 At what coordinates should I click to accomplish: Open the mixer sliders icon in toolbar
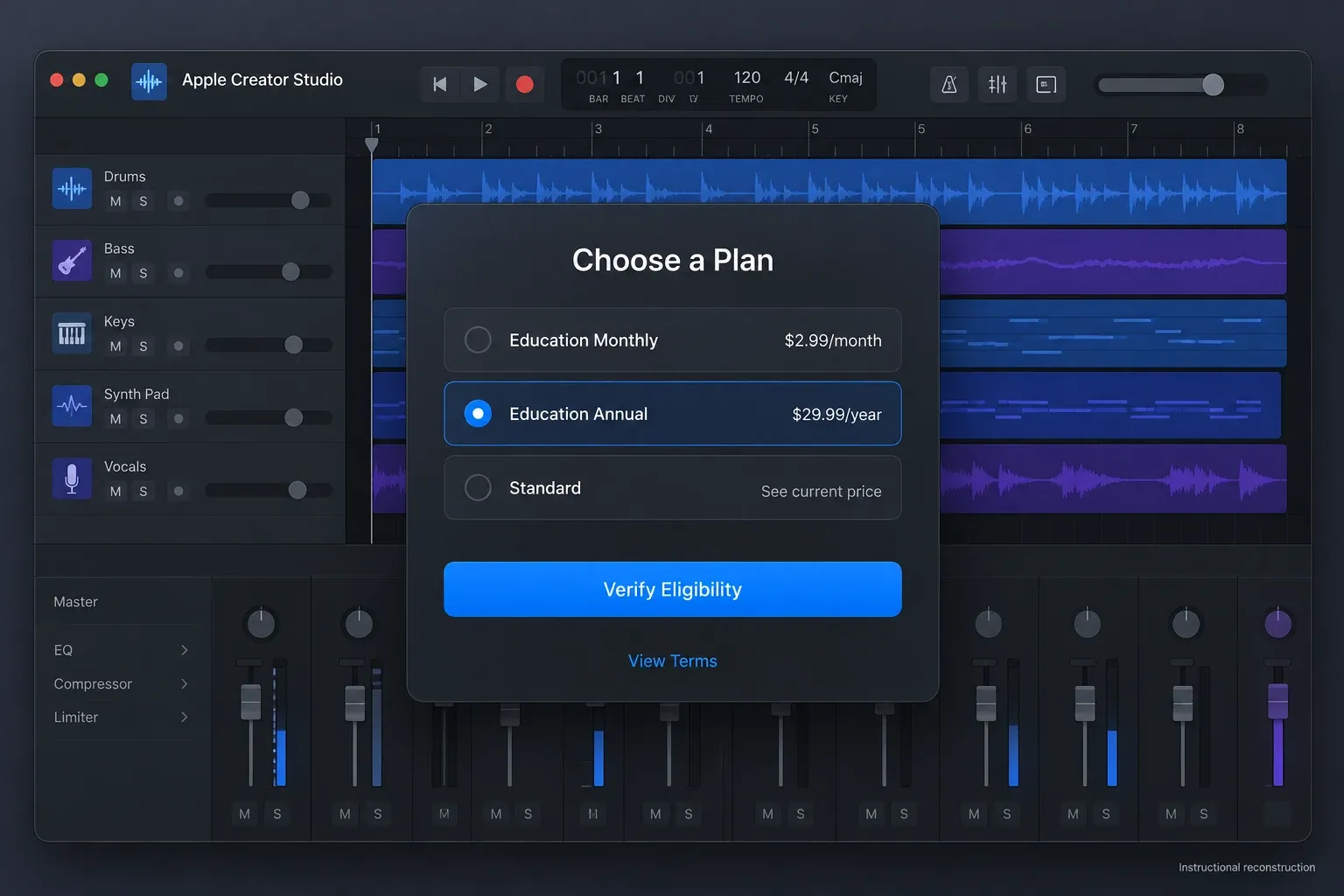[x=997, y=85]
